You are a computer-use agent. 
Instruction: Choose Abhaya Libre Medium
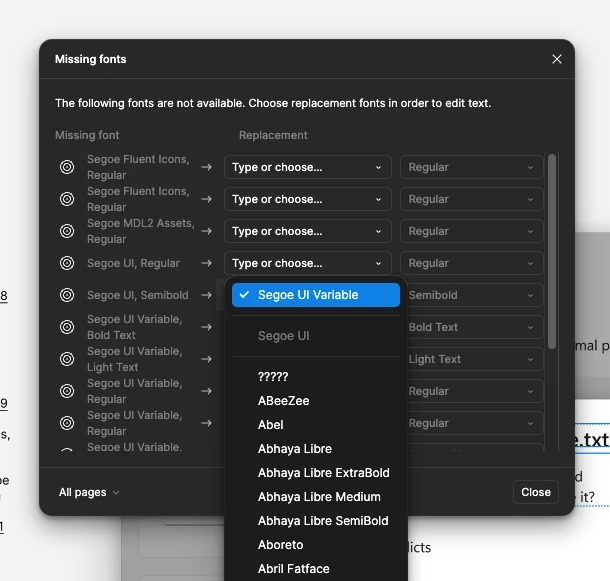coord(316,497)
